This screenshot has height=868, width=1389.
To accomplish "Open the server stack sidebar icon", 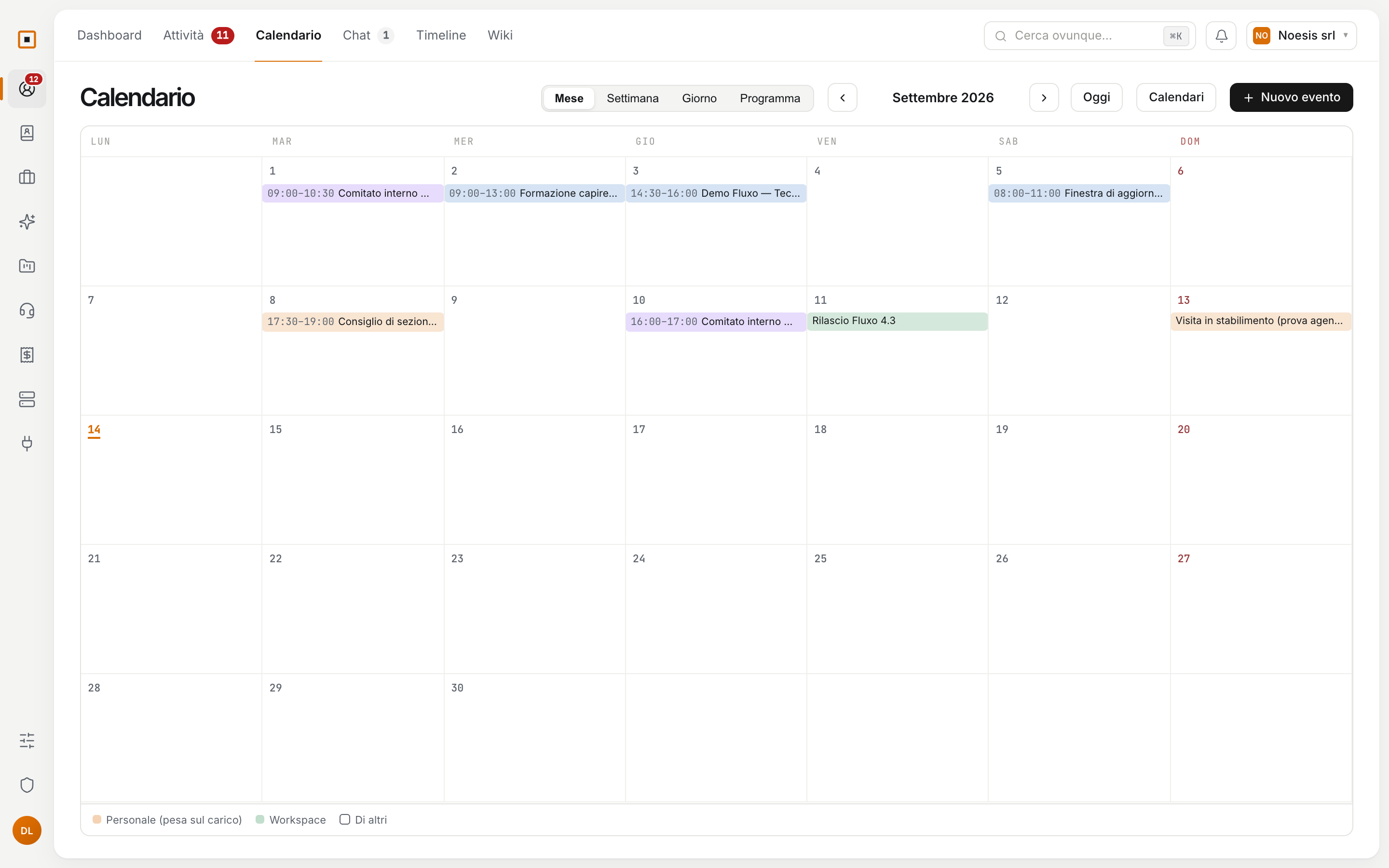I will (x=27, y=399).
